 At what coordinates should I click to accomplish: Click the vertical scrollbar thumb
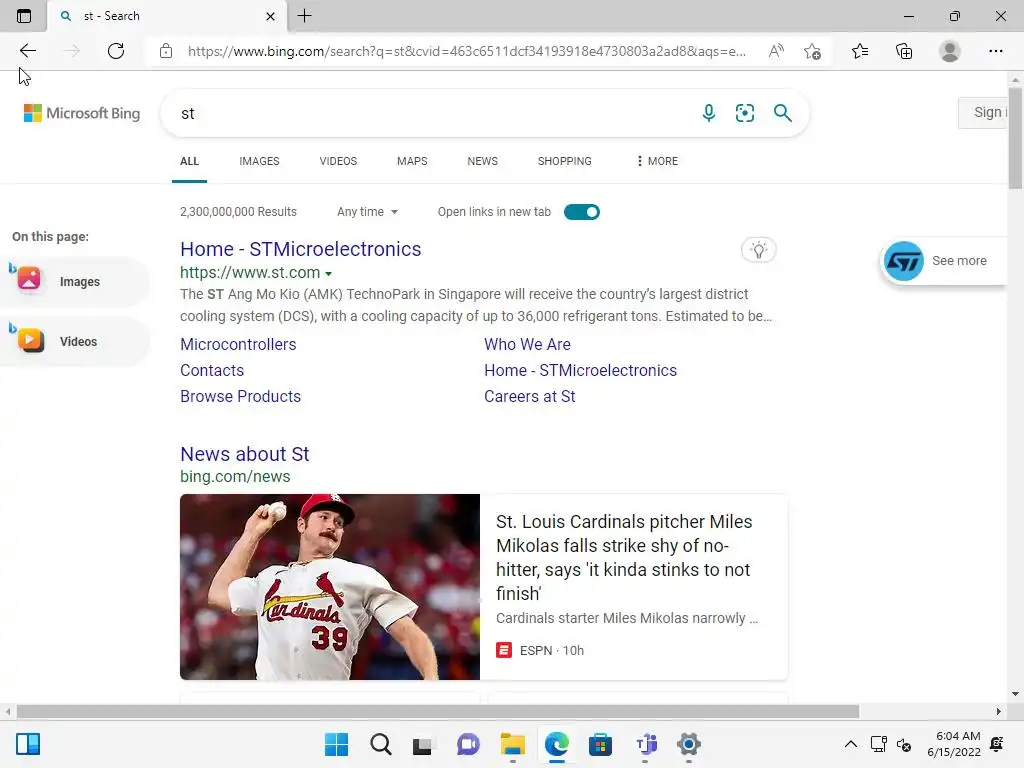(x=1015, y=139)
